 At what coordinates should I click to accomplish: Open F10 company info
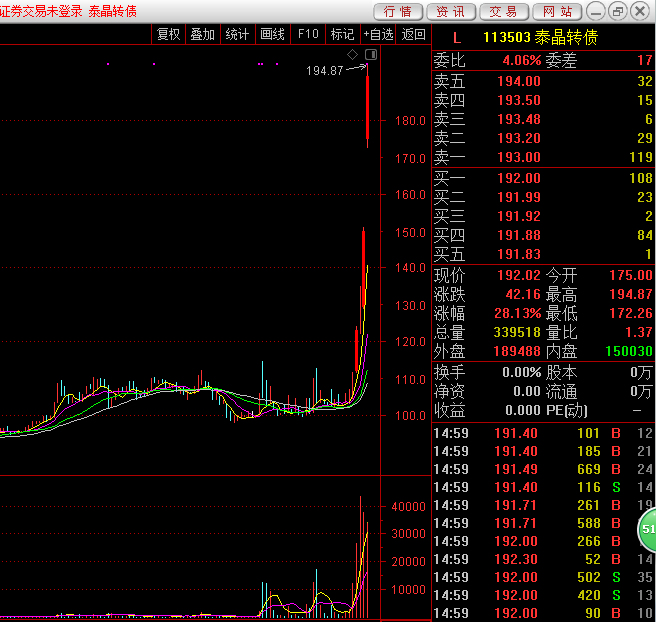(308, 34)
